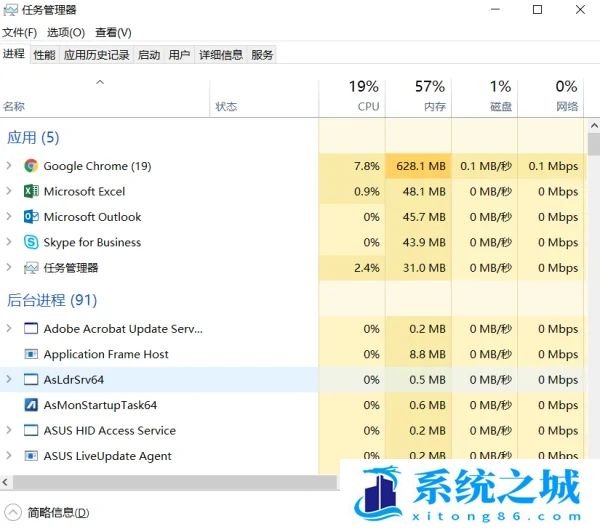This screenshot has width=600, height=529.
Task: Open the 选项(O) menu
Action: tap(66, 33)
